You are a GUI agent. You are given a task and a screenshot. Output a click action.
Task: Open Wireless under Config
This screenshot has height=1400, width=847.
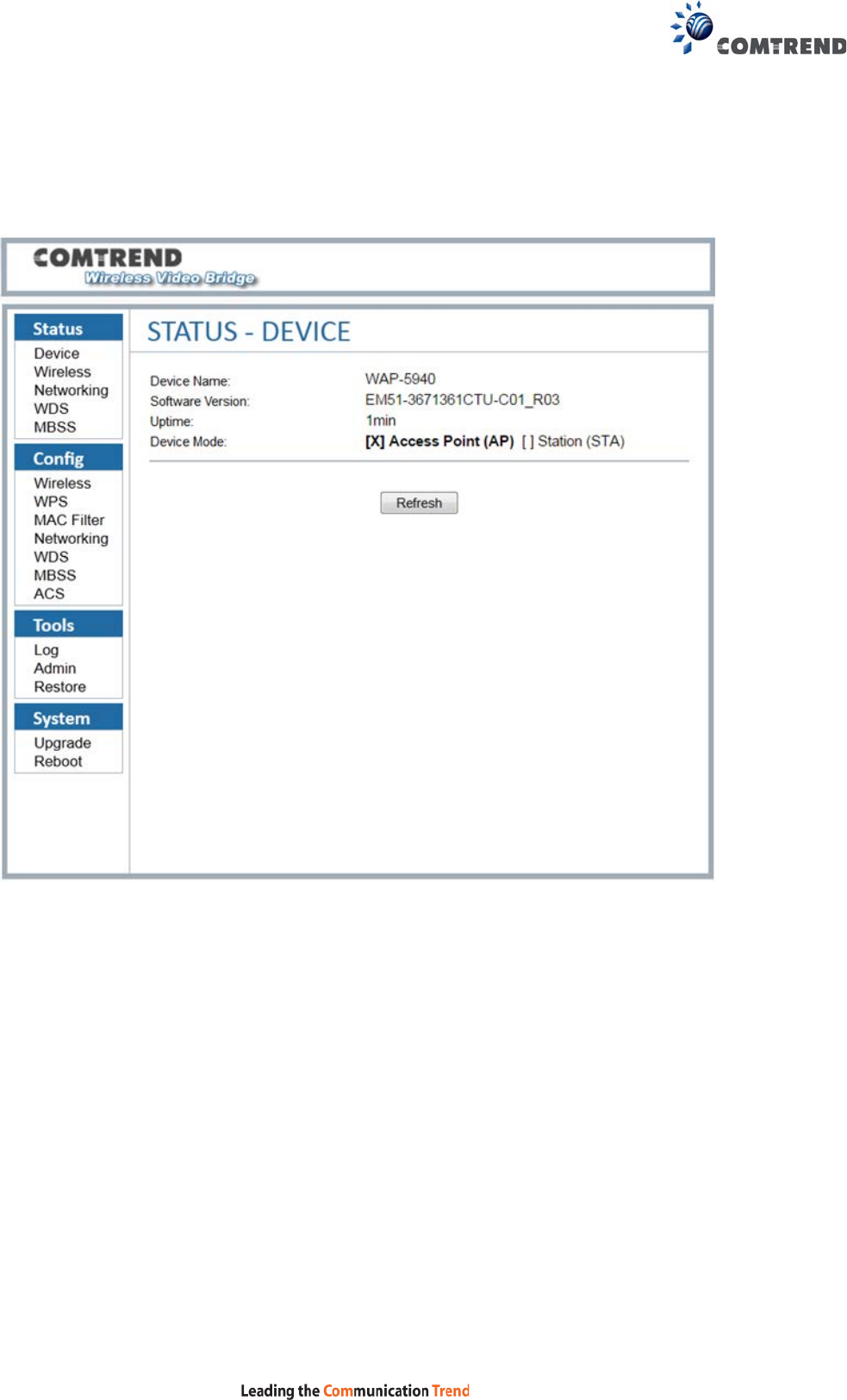click(x=62, y=483)
